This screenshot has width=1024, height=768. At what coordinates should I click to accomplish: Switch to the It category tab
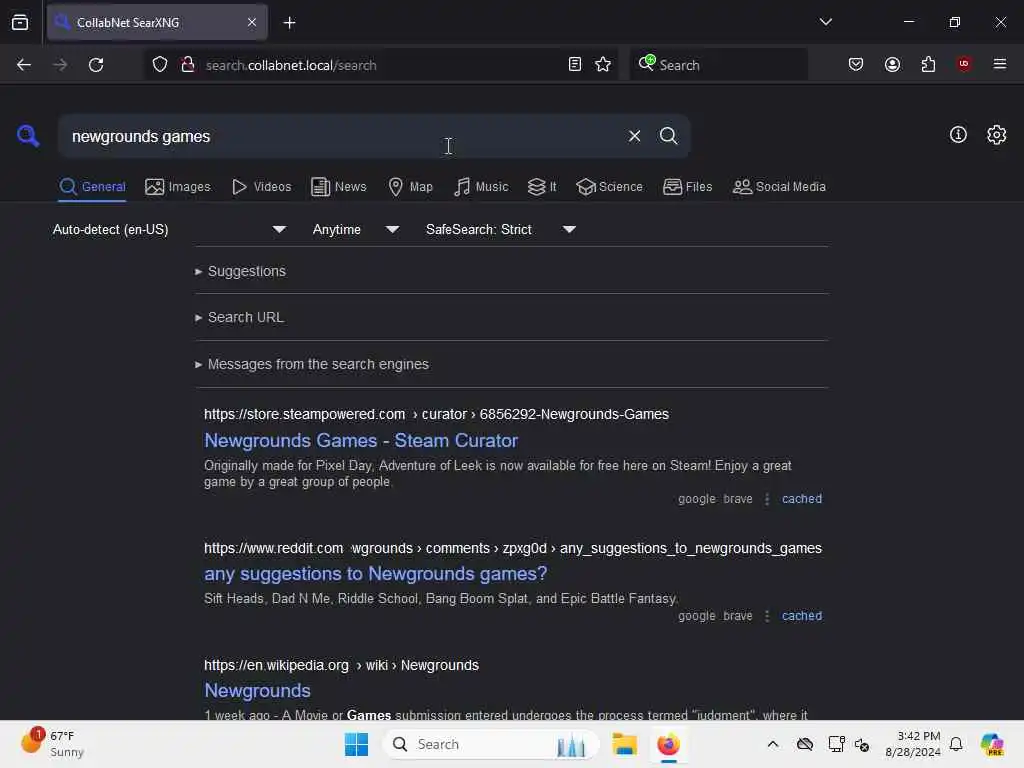pyautogui.click(x=541, y=187)
